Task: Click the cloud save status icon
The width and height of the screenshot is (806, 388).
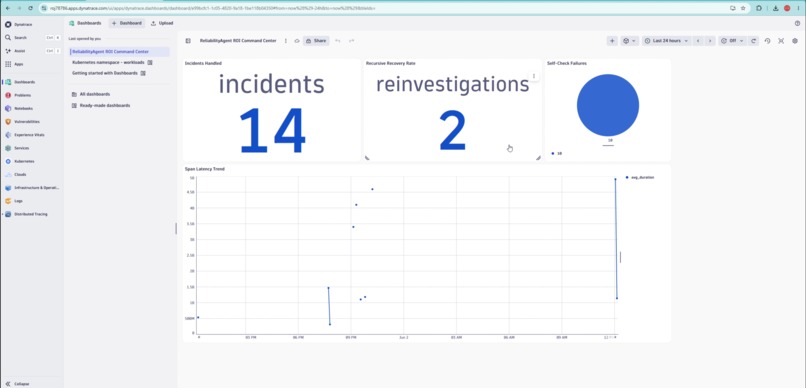Action: pyautogui.click(x=297, y=41)
